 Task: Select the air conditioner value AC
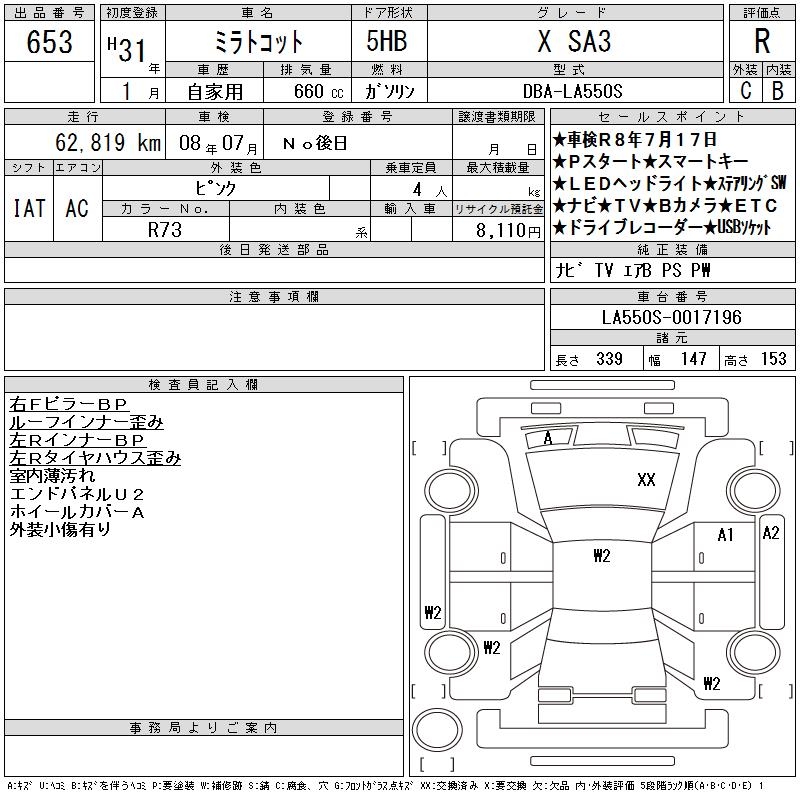click(77, 208)
